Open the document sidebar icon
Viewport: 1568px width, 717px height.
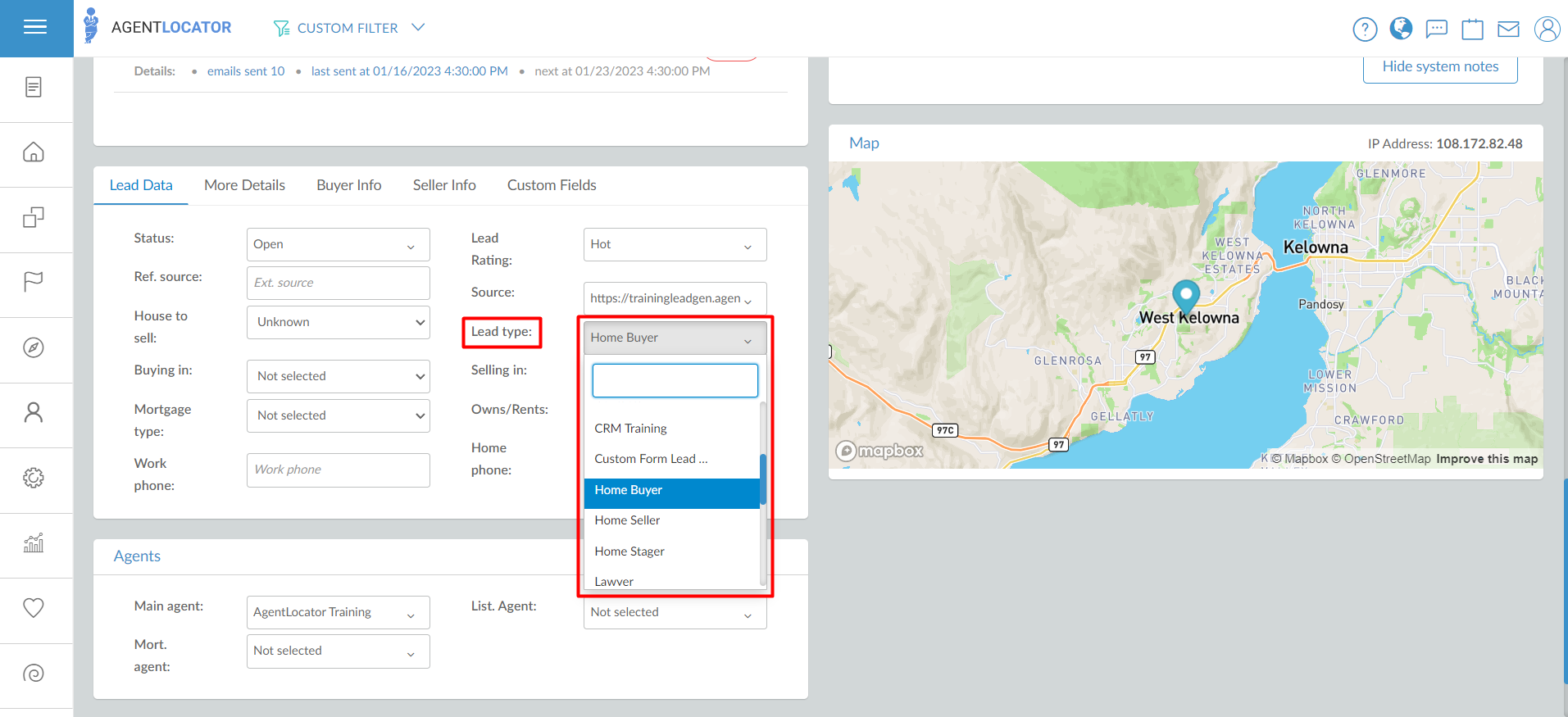[x=34, y=87]
